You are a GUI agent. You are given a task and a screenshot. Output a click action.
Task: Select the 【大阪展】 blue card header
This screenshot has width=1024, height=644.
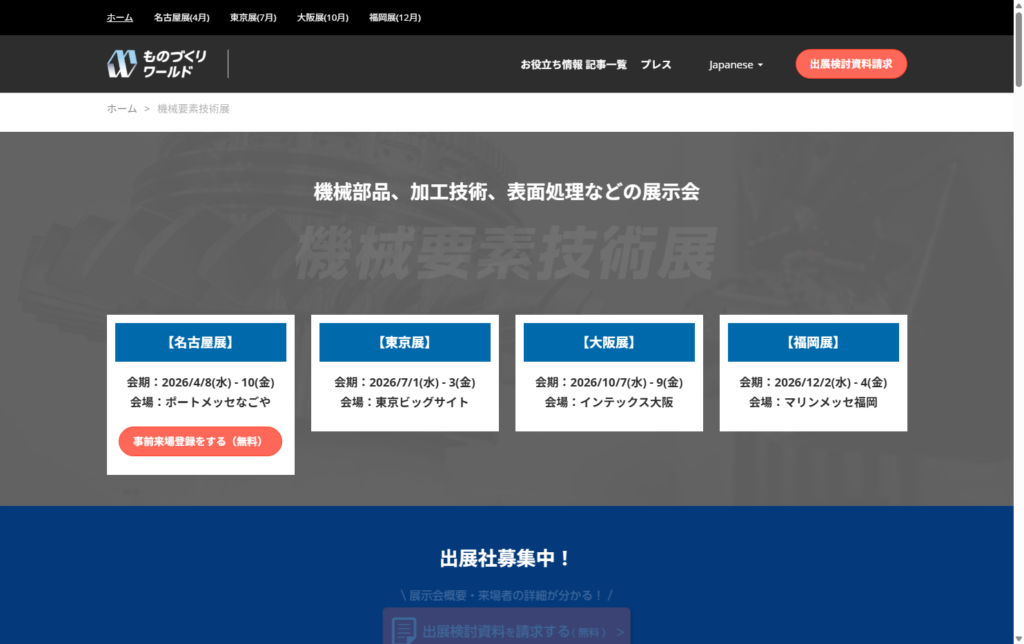[608, 342]
